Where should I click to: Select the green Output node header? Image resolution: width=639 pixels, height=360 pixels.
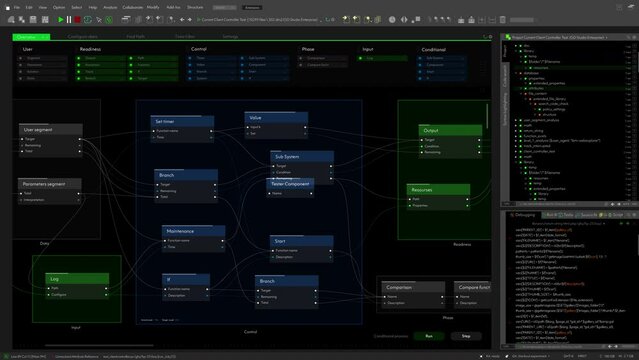450,130
